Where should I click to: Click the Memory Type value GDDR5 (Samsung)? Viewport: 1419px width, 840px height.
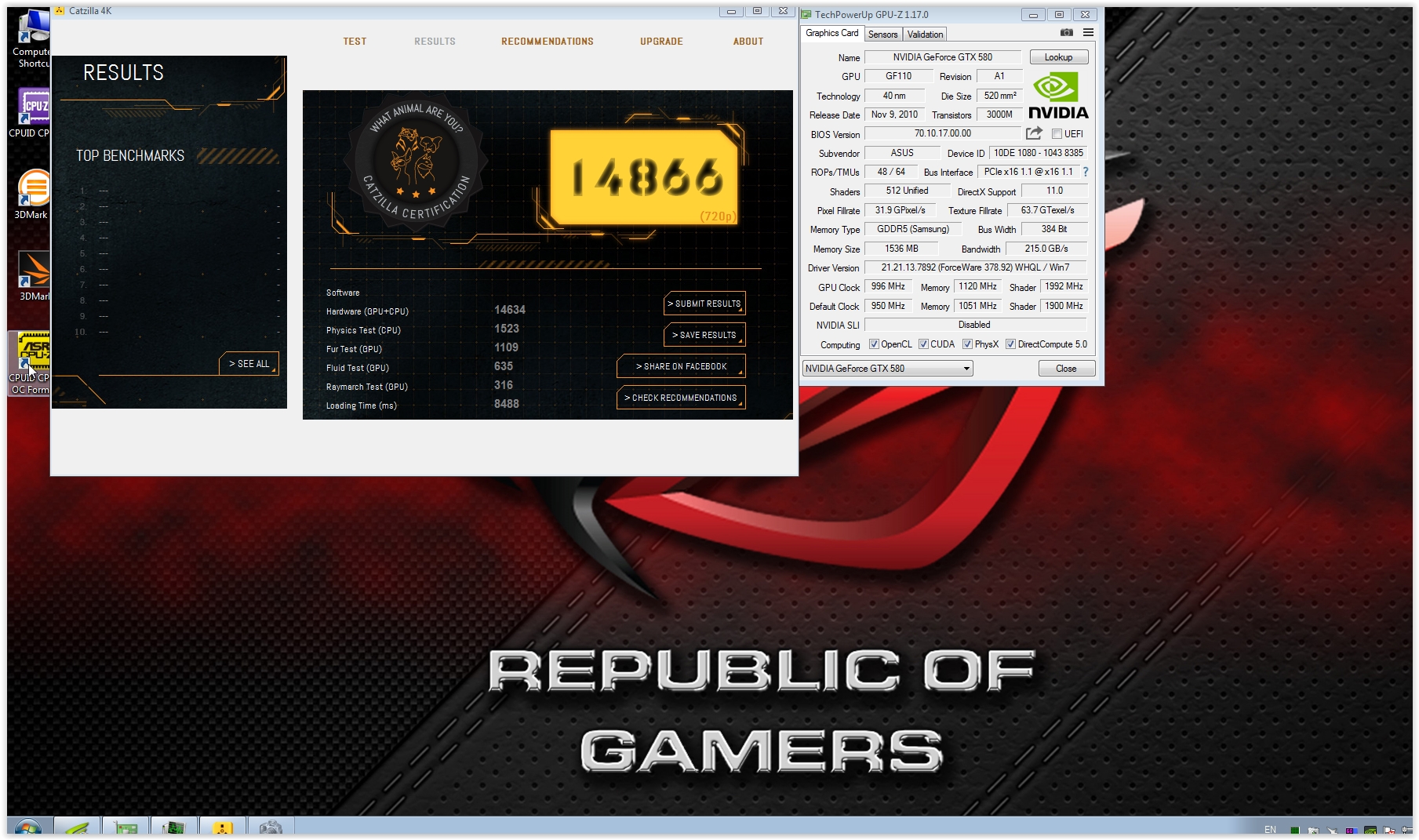(913, 229)
